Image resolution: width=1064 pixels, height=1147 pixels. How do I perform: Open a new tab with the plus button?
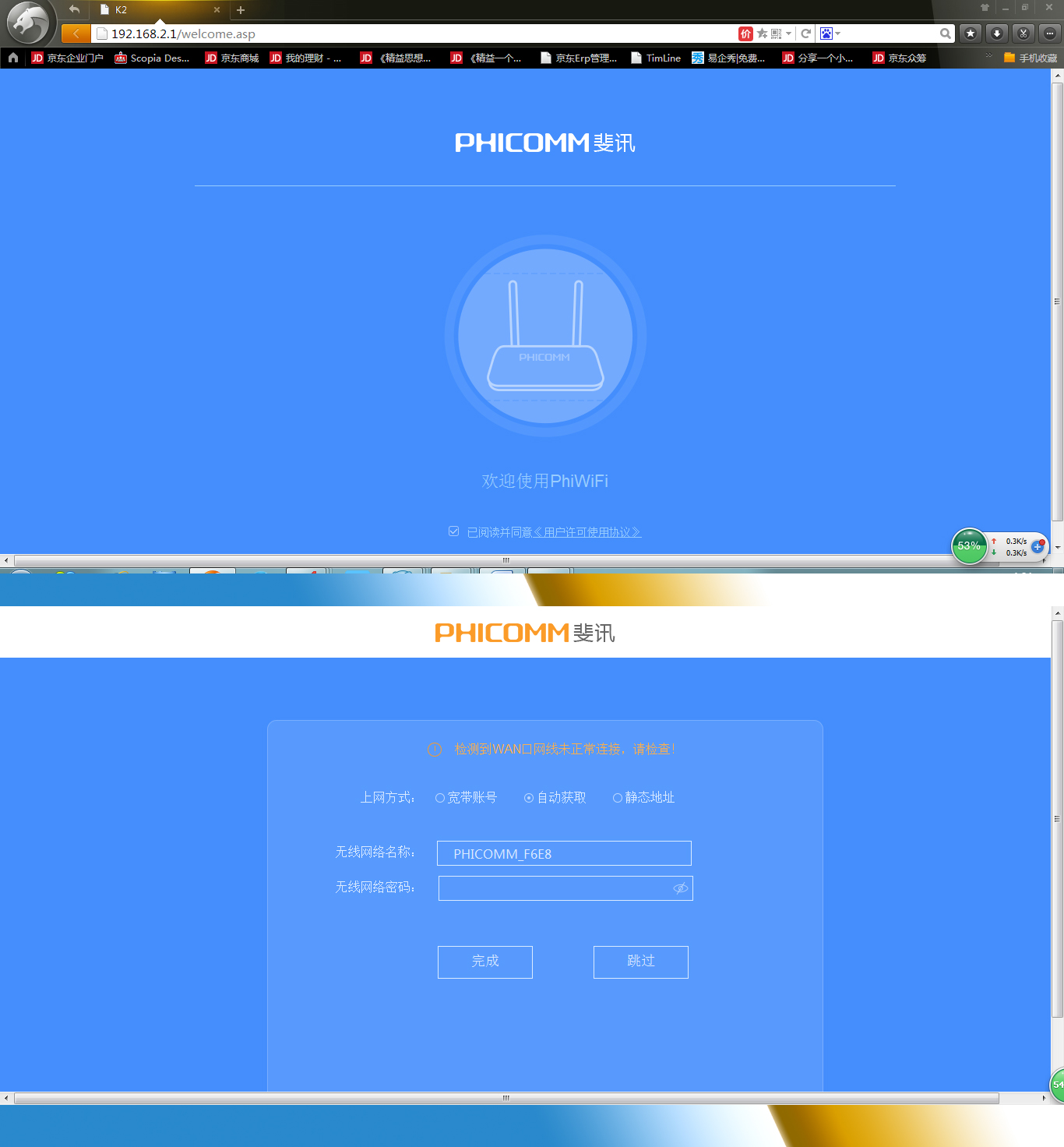point(241,10)
